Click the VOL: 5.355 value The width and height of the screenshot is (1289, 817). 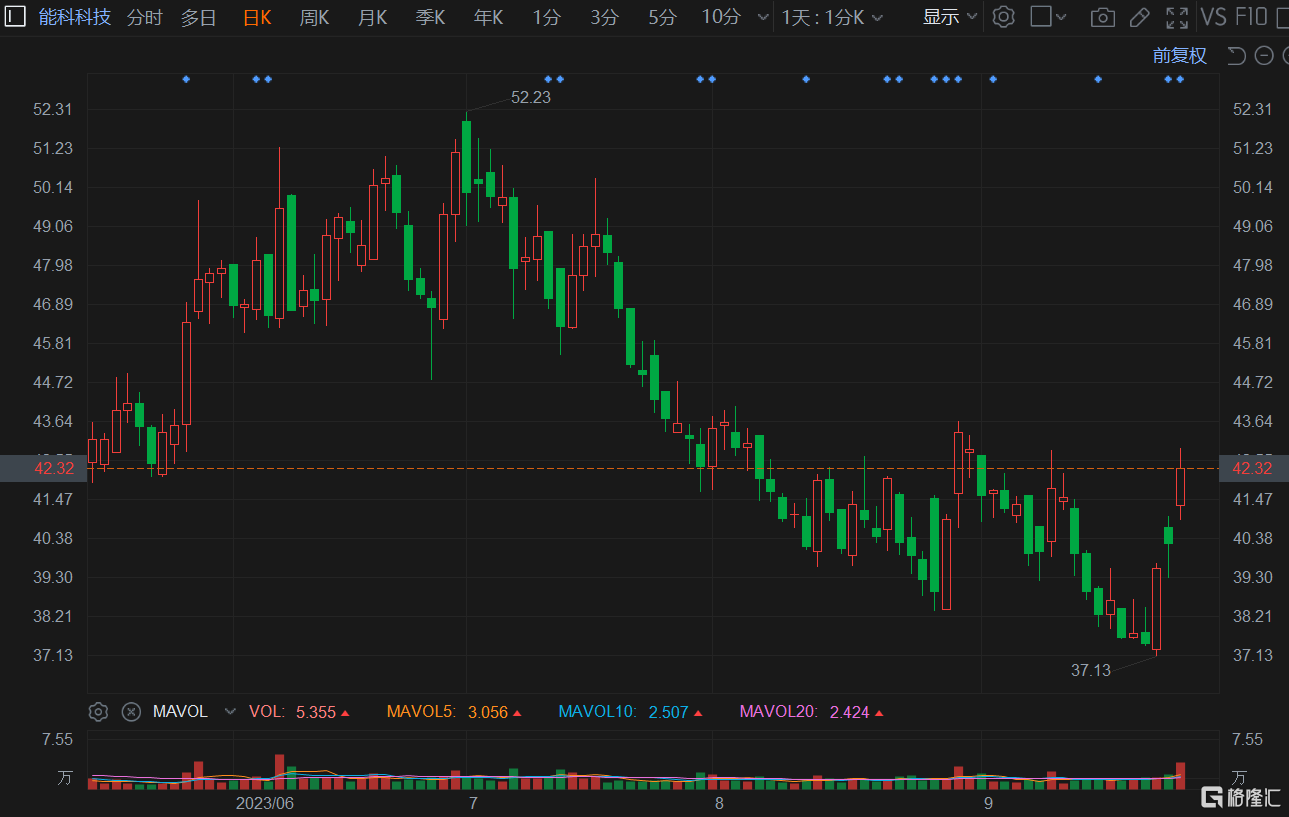299,712
